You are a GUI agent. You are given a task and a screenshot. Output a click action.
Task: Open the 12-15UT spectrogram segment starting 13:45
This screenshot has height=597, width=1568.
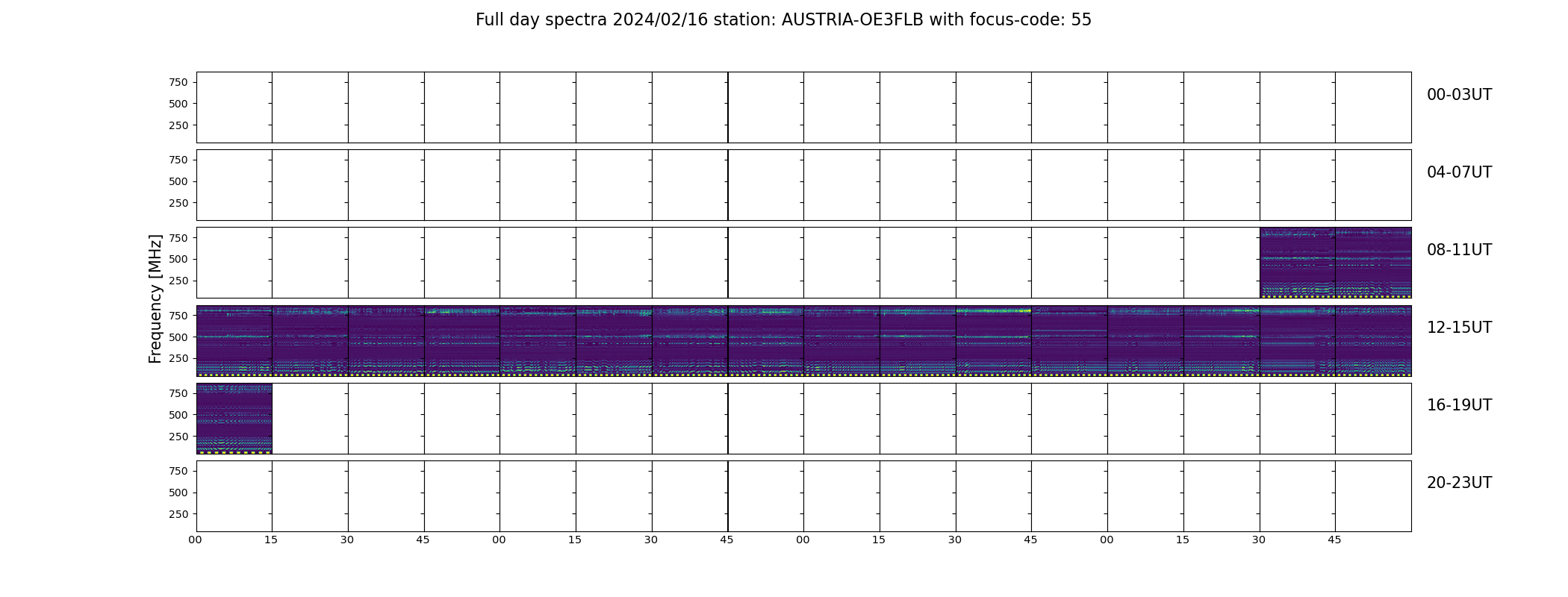coord(766,341)
